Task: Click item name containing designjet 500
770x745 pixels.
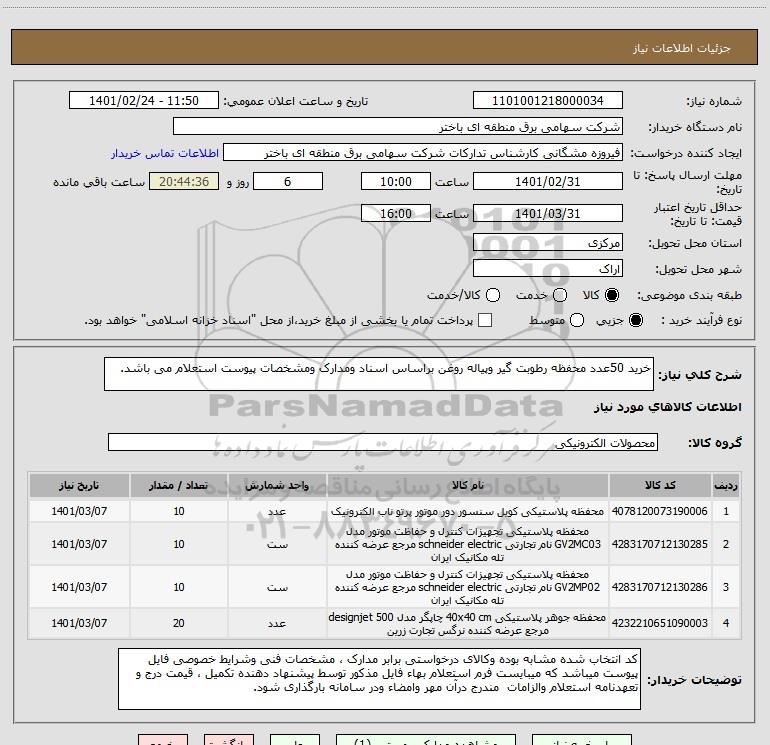Action: (468, 623)
